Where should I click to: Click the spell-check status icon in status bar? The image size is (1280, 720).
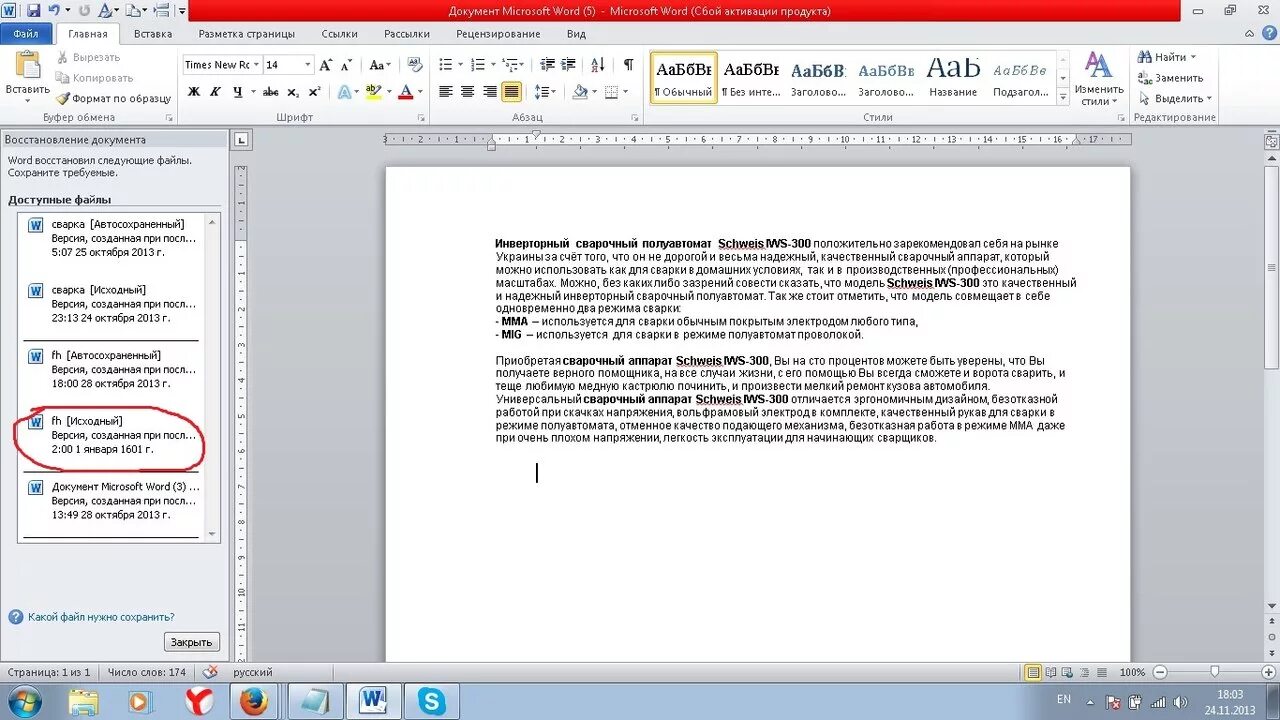click(x=210, y=673)
